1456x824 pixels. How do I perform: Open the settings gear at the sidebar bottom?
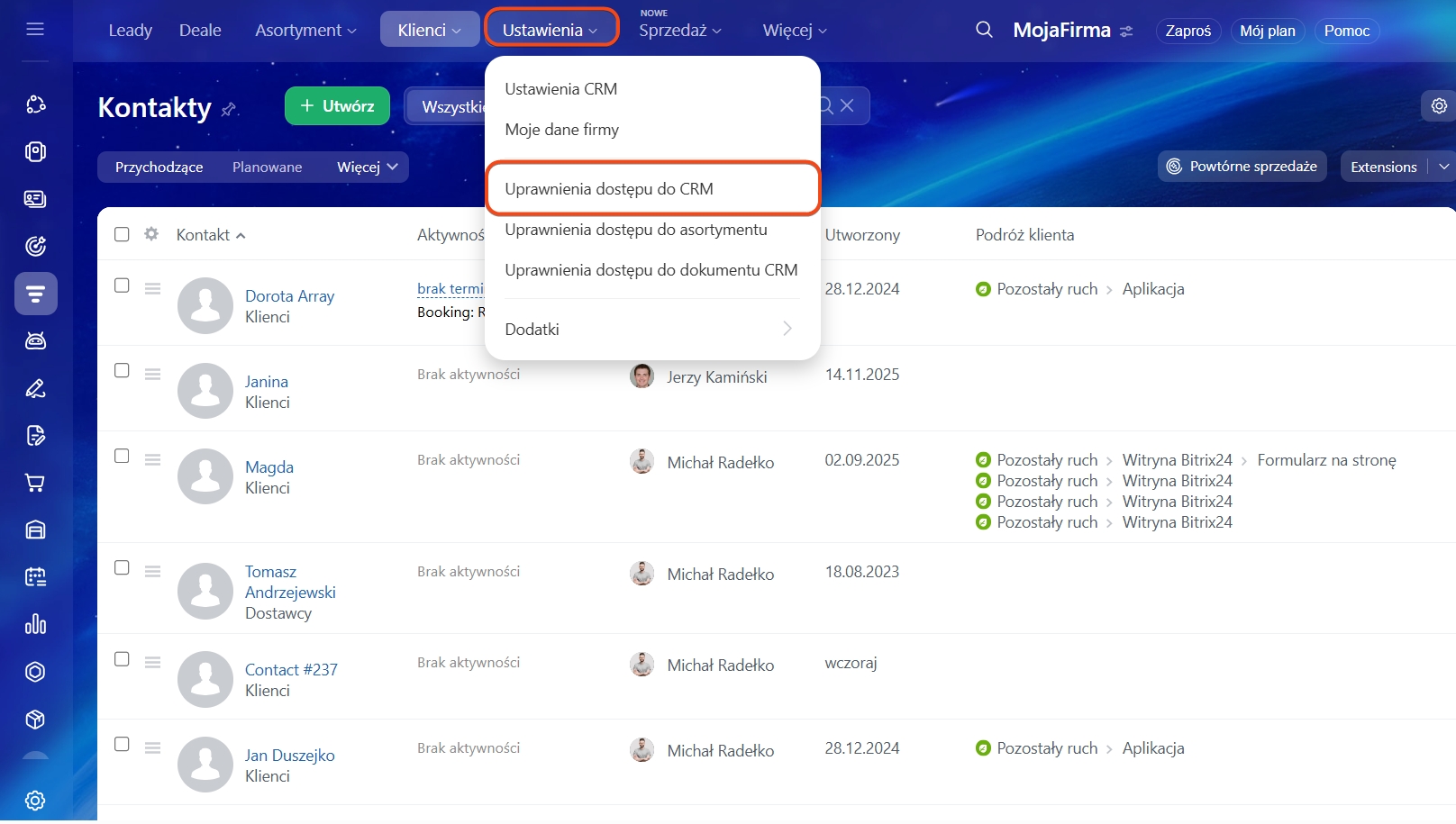tap(35, 800)
